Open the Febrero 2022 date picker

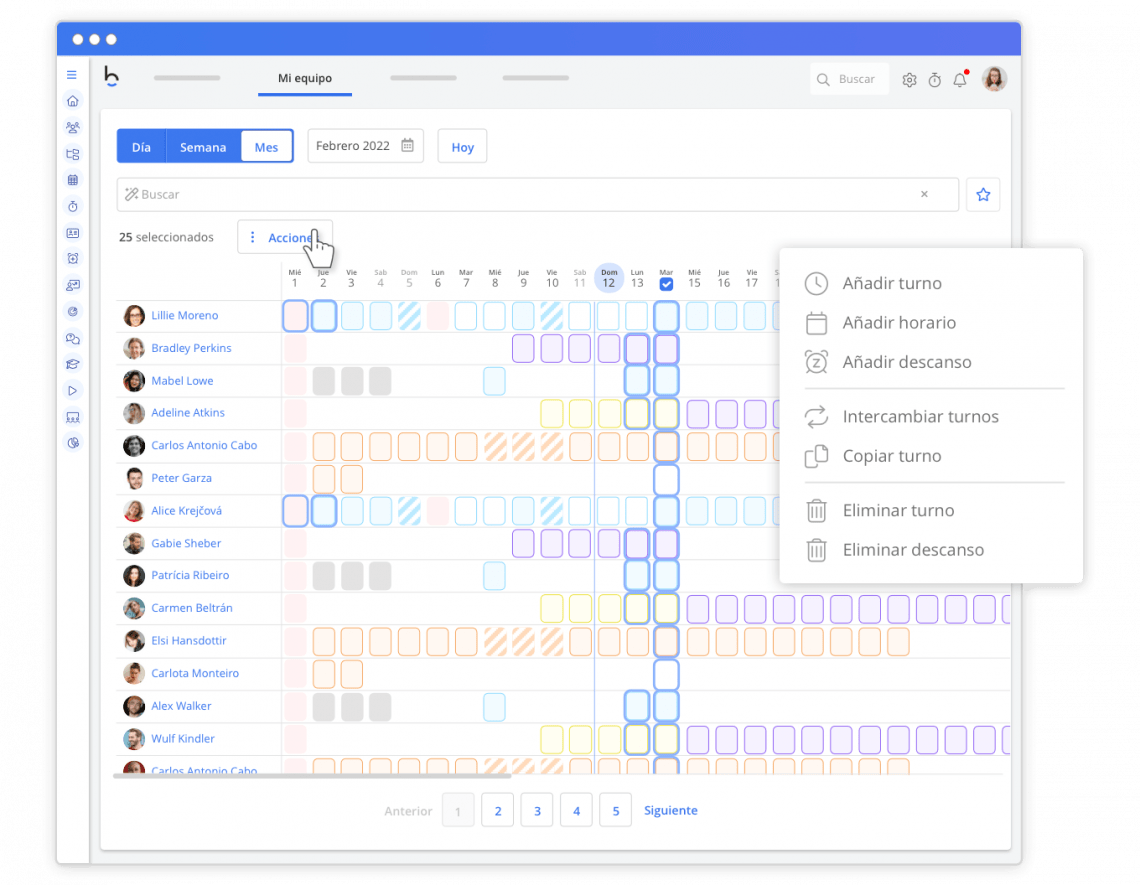365,146
